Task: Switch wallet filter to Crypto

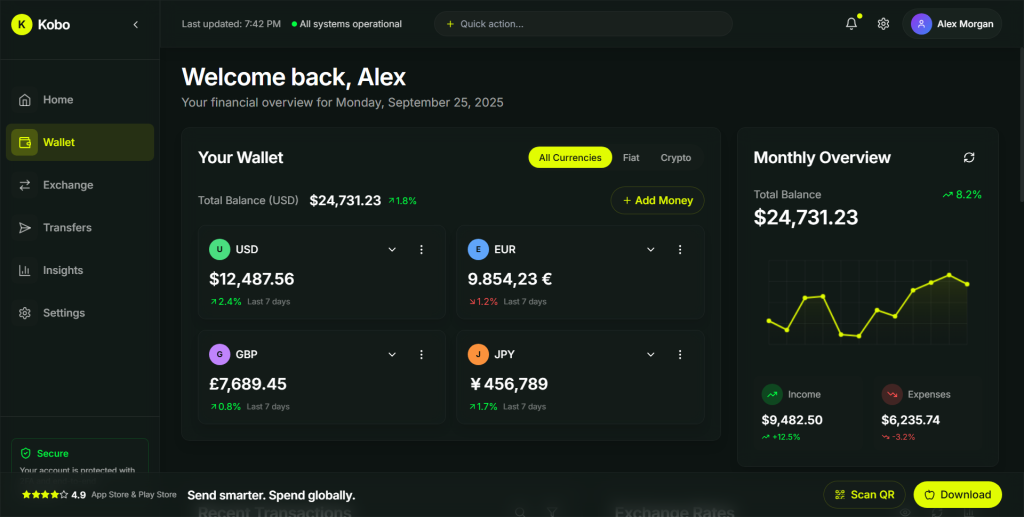Action: 676,157
